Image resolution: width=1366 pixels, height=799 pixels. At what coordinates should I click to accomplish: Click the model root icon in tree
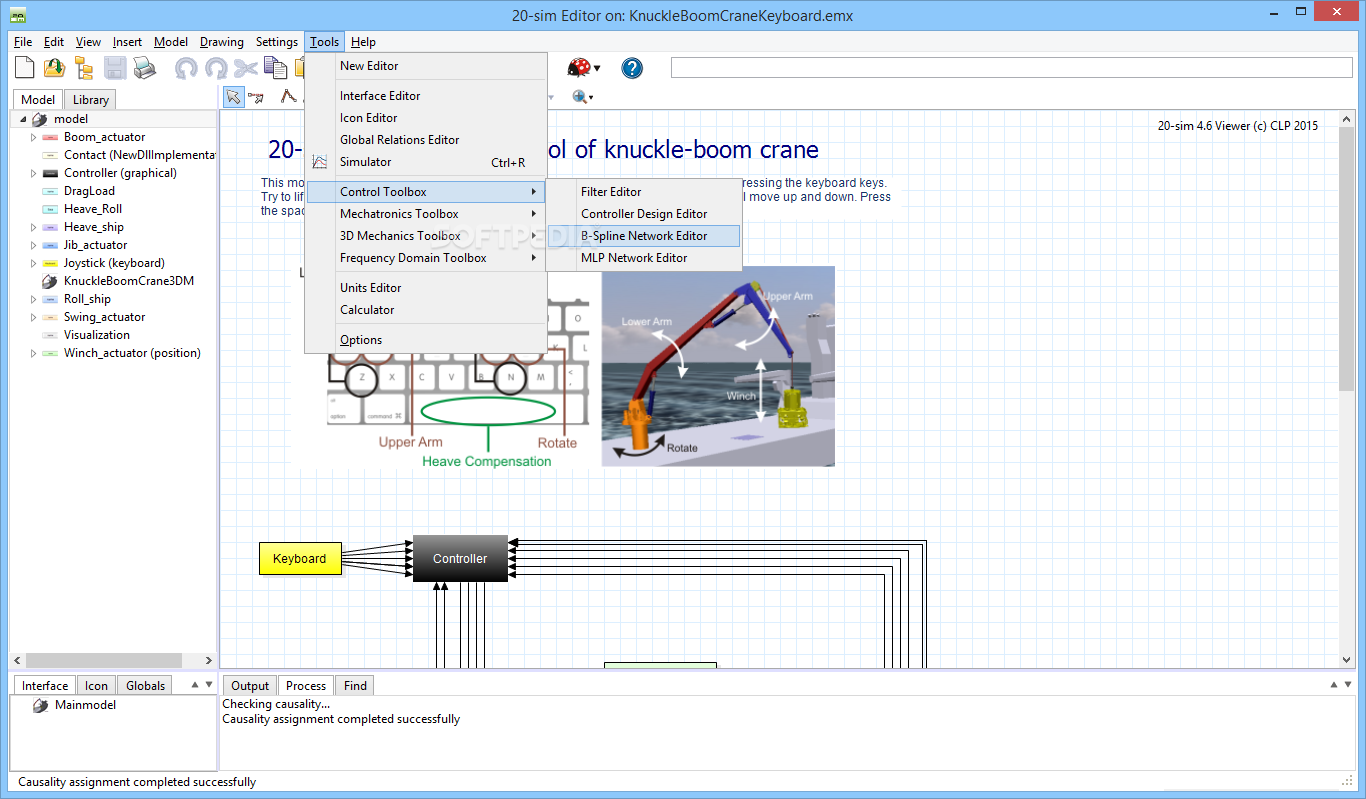[x=41, y=119]
